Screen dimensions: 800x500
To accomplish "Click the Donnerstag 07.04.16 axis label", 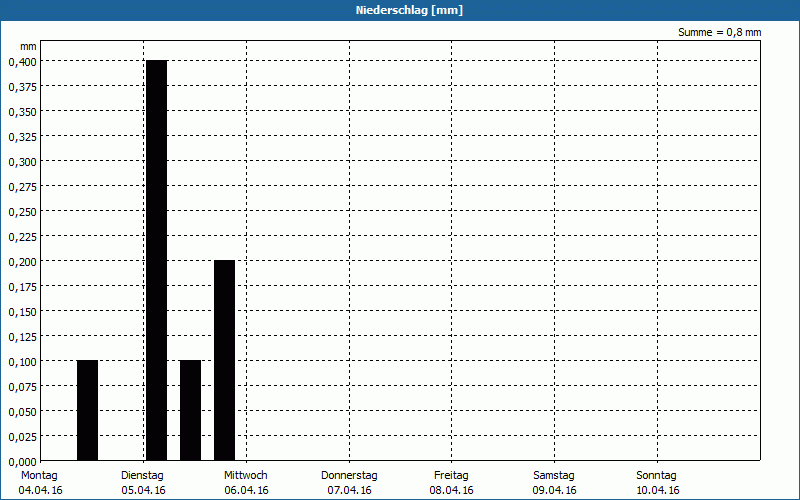I will coord(349,483).
